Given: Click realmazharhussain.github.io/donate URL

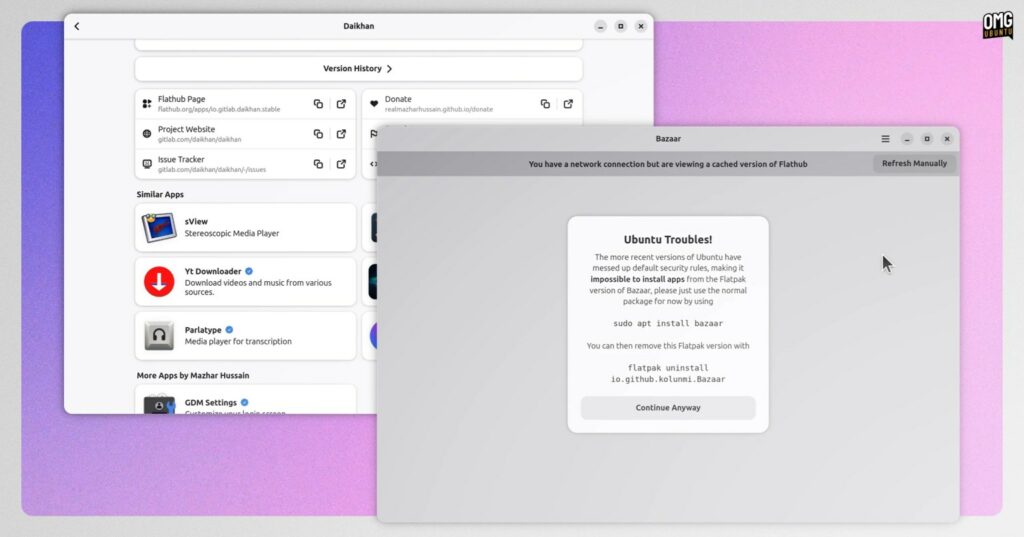Looking at the screenshot, I should (x=439, y=110).
